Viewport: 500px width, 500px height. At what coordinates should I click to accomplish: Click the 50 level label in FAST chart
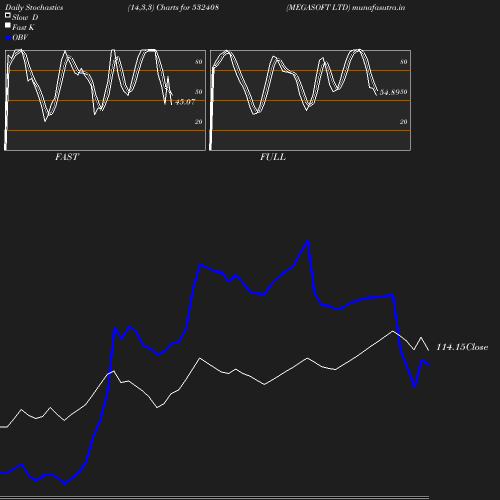(199, 92)
